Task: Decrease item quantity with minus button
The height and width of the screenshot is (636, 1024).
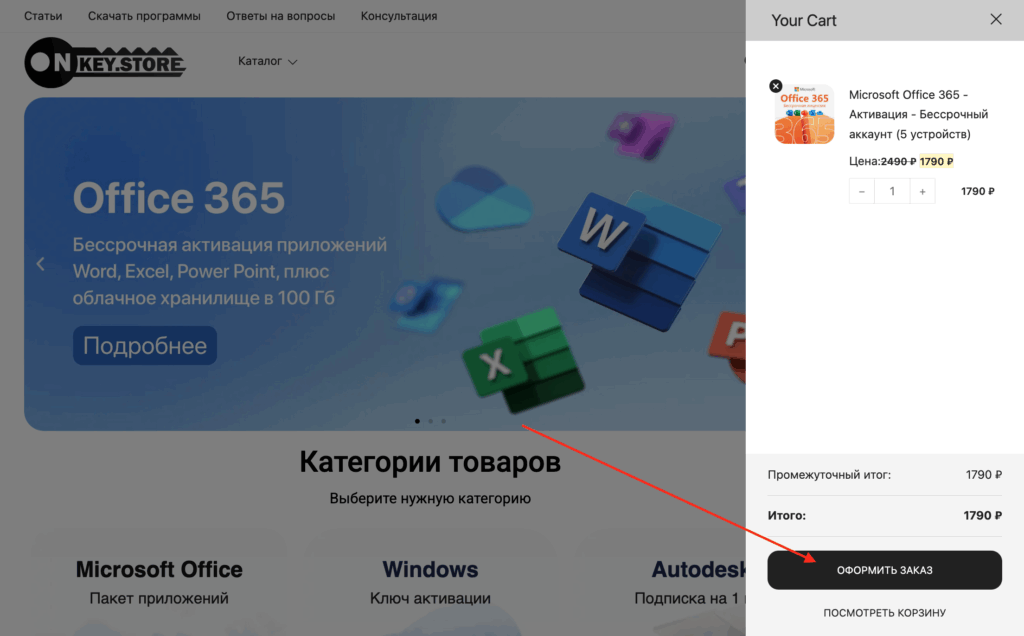Action: 862,191
